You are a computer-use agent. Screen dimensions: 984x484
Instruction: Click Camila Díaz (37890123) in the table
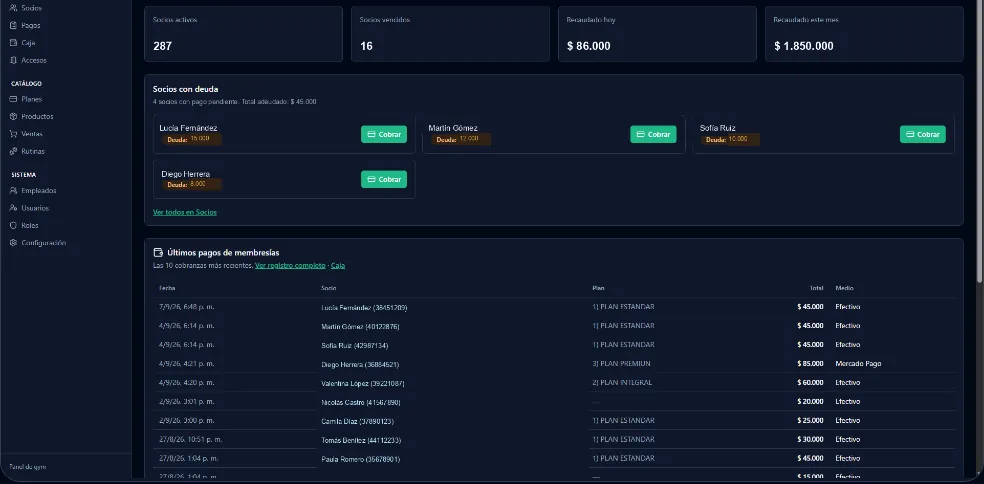(357, 421)
